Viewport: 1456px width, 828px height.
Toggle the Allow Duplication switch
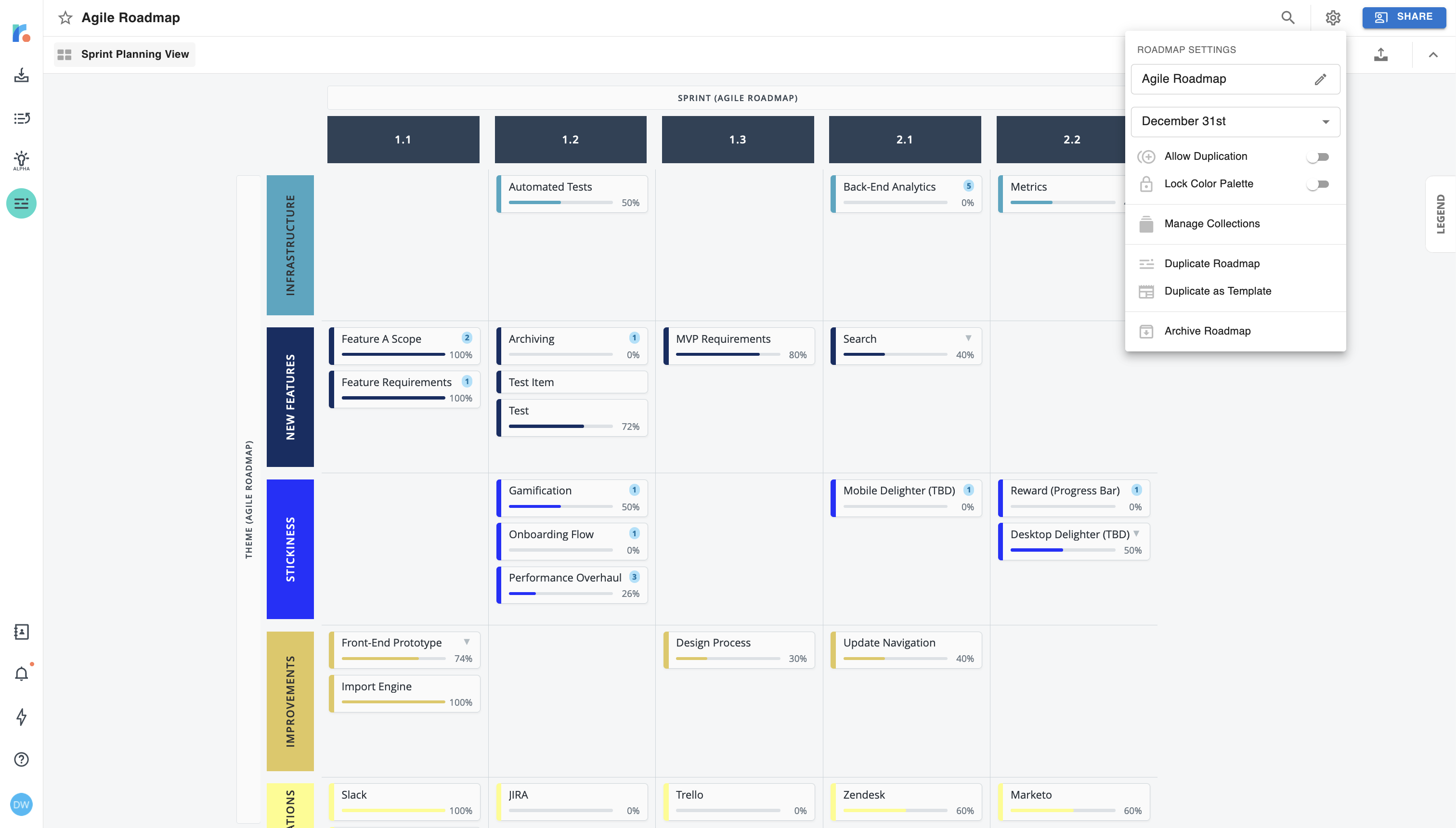[1318, 157]
